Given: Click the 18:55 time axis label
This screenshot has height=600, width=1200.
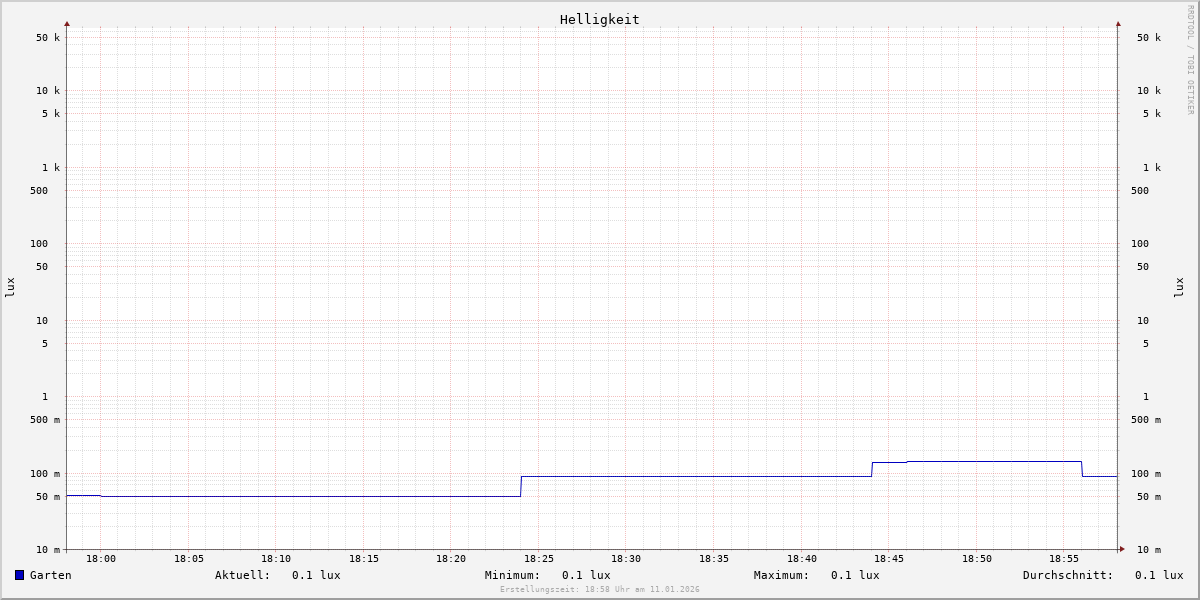Looking at the screenshot, I should (x=1064, y=559).
